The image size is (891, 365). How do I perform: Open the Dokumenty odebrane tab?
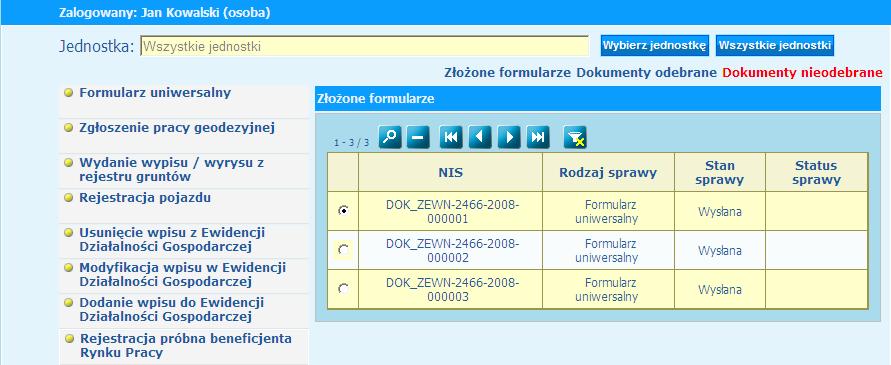647,73
